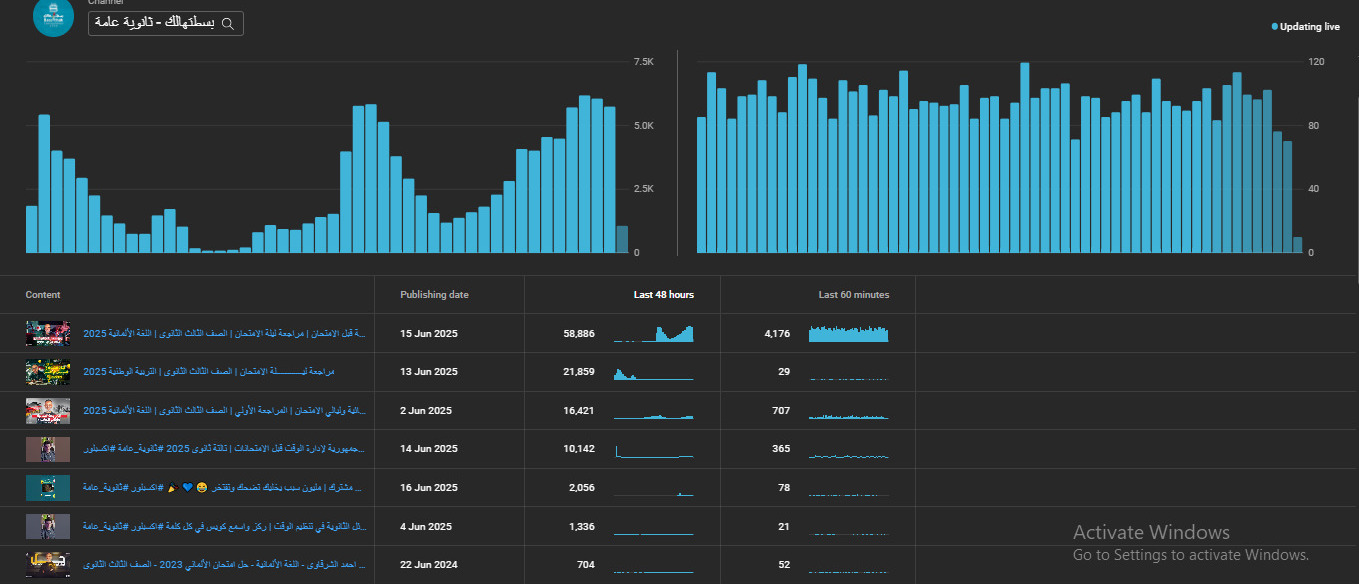
Task: Select the '15 Jun 2025' publishing date
Action: pyautogui.click(x=429, y=333)
